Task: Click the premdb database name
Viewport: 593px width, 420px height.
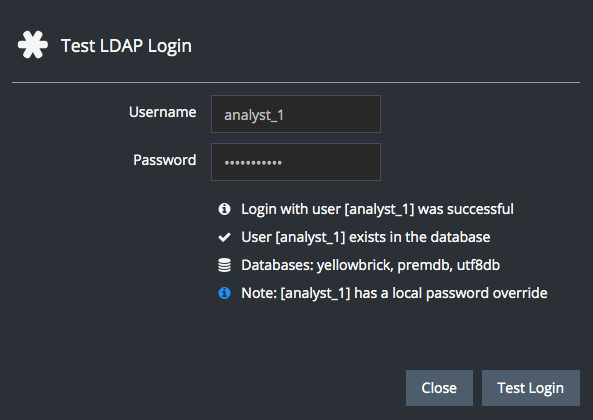Action: [425, 265]
